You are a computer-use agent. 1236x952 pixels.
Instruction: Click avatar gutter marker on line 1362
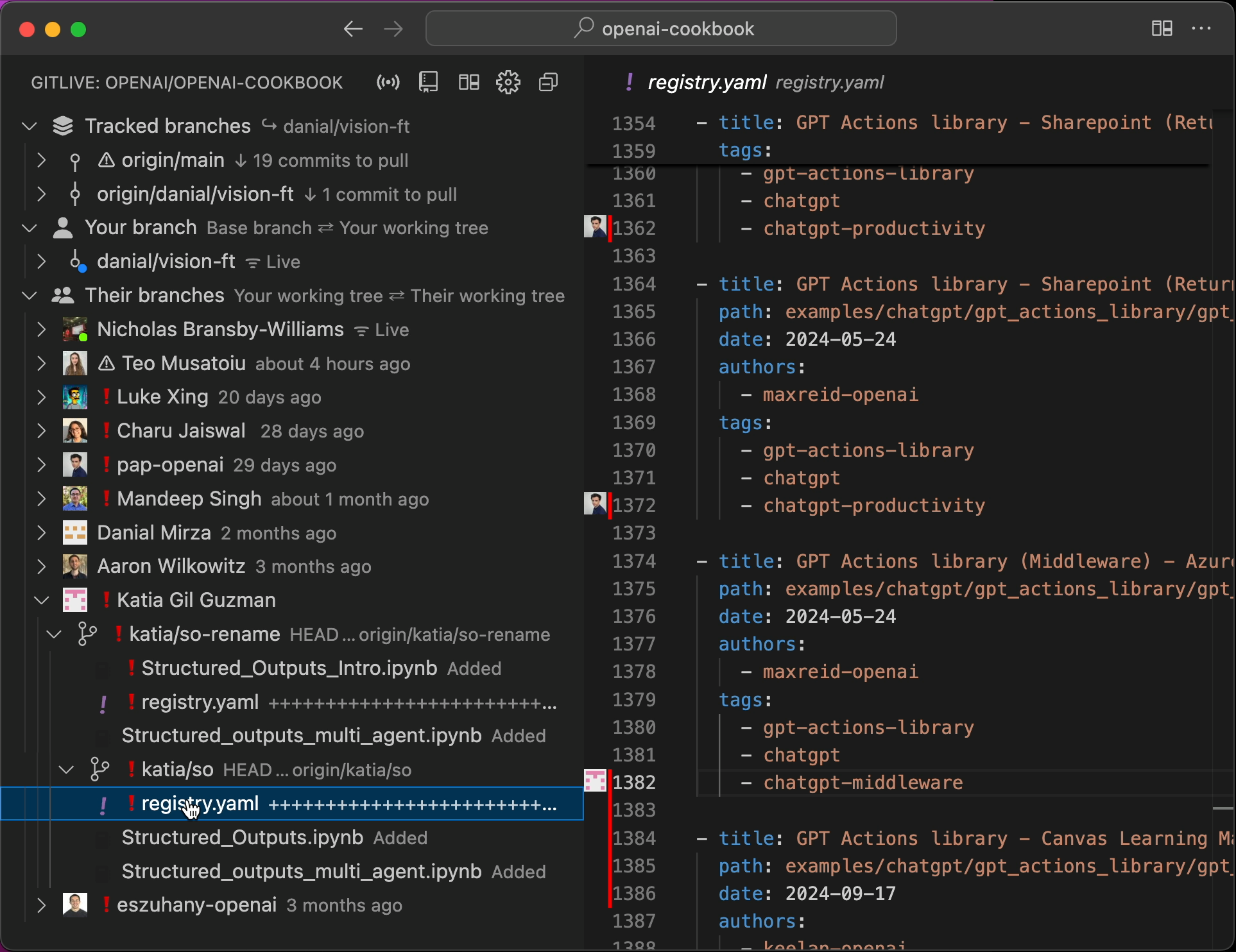coord(595,226)
